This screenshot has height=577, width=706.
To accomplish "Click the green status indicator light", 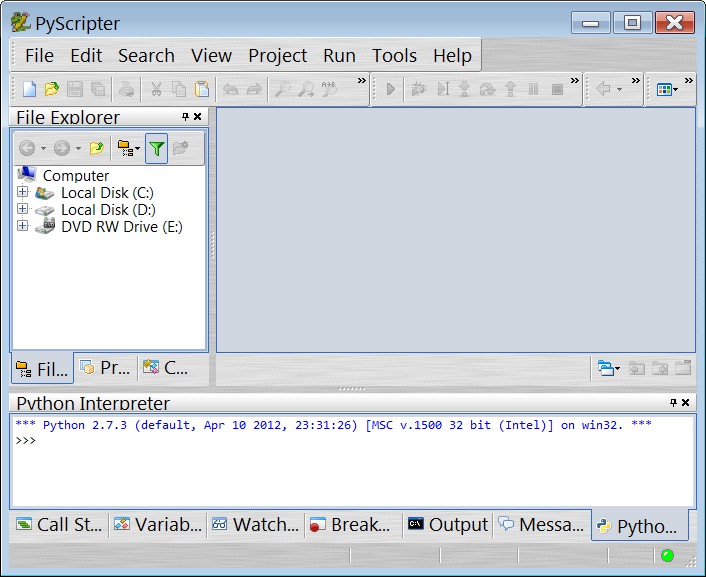I will point(667,555).
